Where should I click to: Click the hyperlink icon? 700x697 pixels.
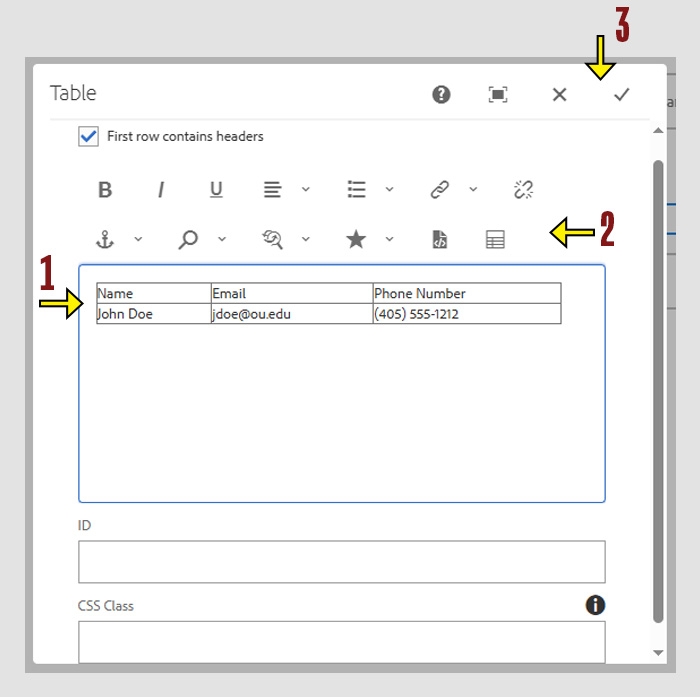point(440,190)
